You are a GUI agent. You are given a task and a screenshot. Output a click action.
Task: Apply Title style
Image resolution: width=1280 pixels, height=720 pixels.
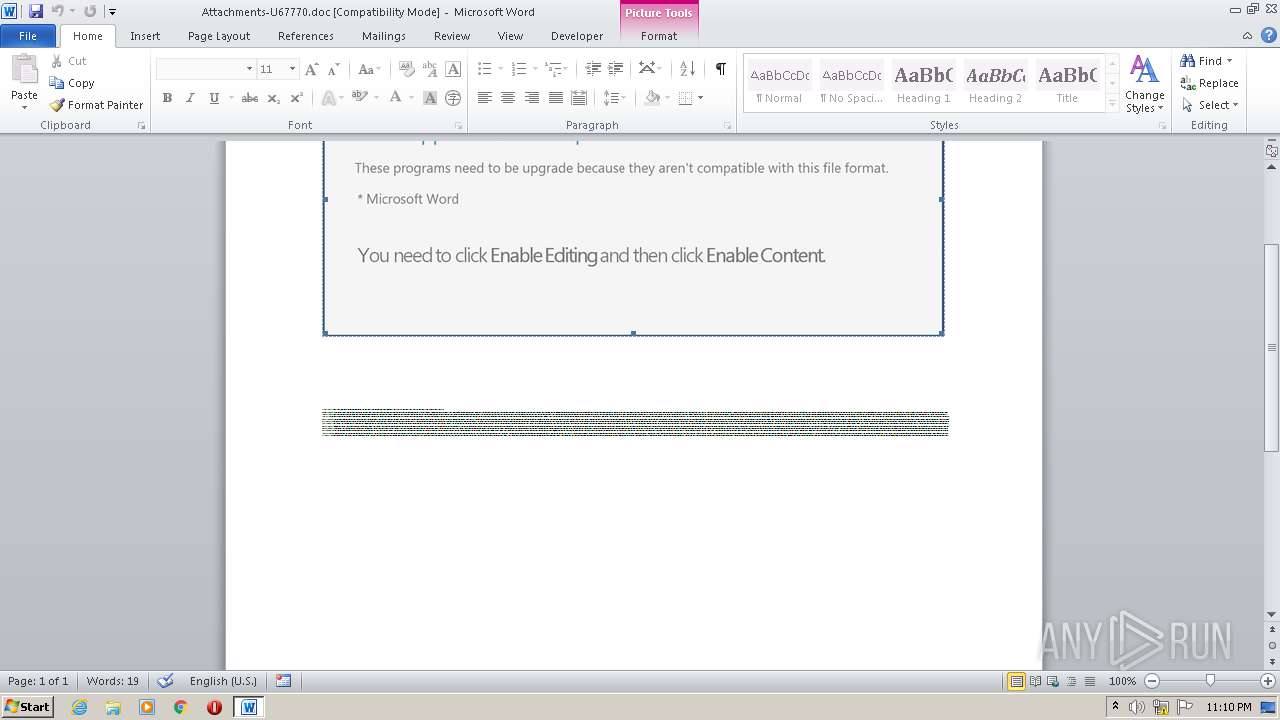click(1067, 83)
